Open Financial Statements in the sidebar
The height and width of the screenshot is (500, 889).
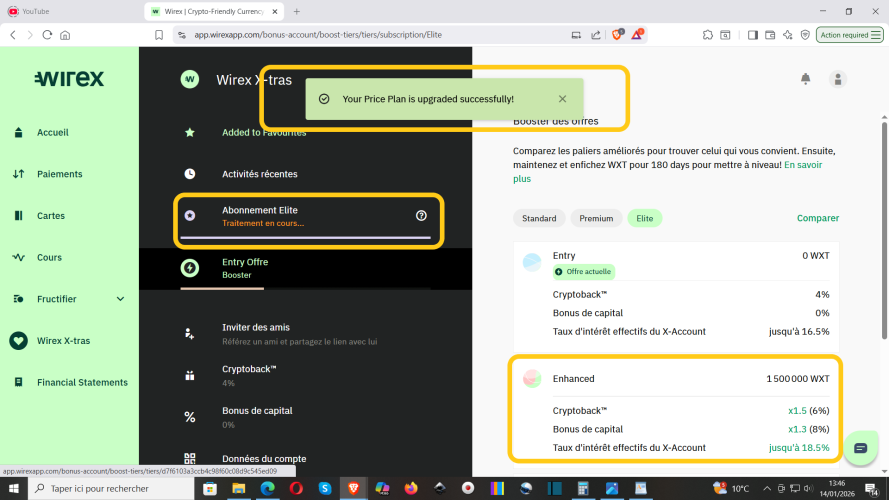82,382
